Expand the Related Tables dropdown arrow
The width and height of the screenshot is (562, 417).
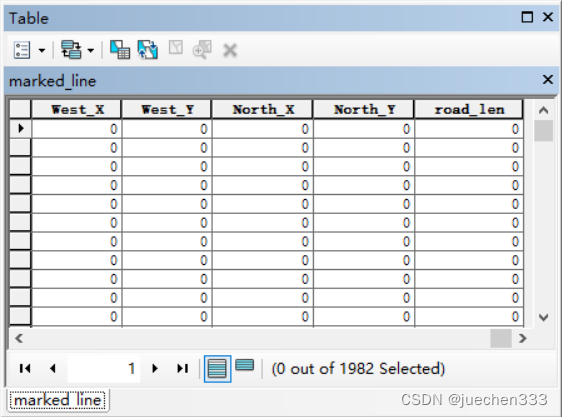[x=91, y=50]
